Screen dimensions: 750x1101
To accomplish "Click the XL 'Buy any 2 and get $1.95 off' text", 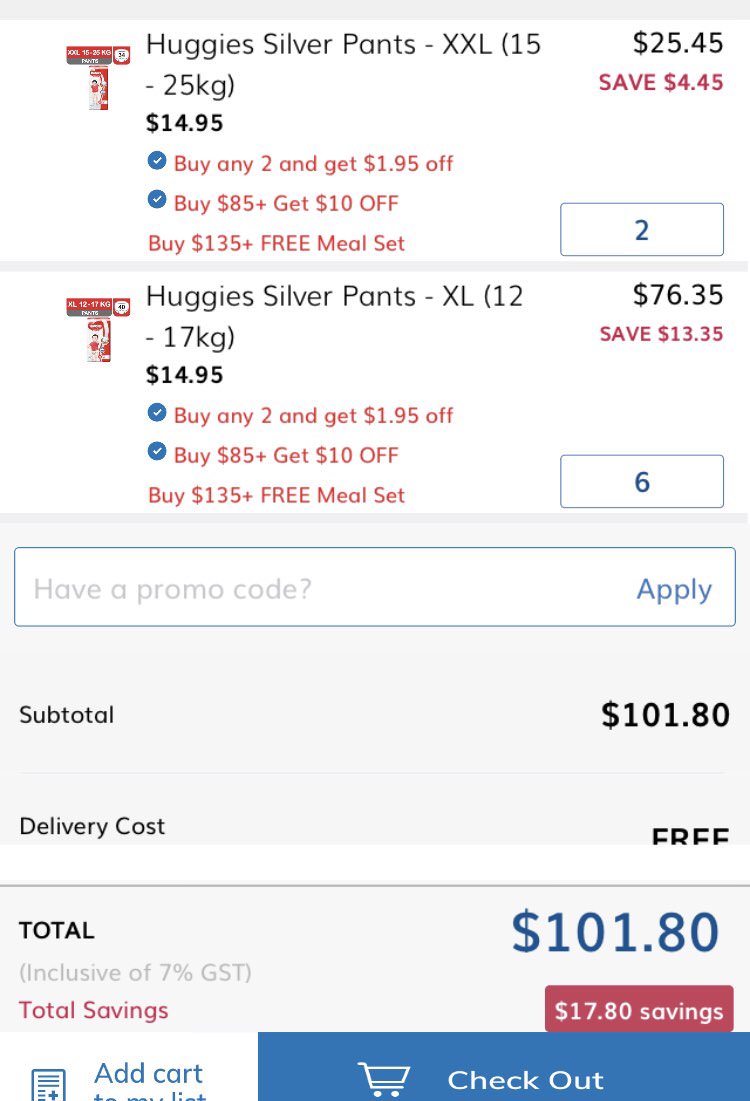I will pyautogui.click(x=313, y=415).
